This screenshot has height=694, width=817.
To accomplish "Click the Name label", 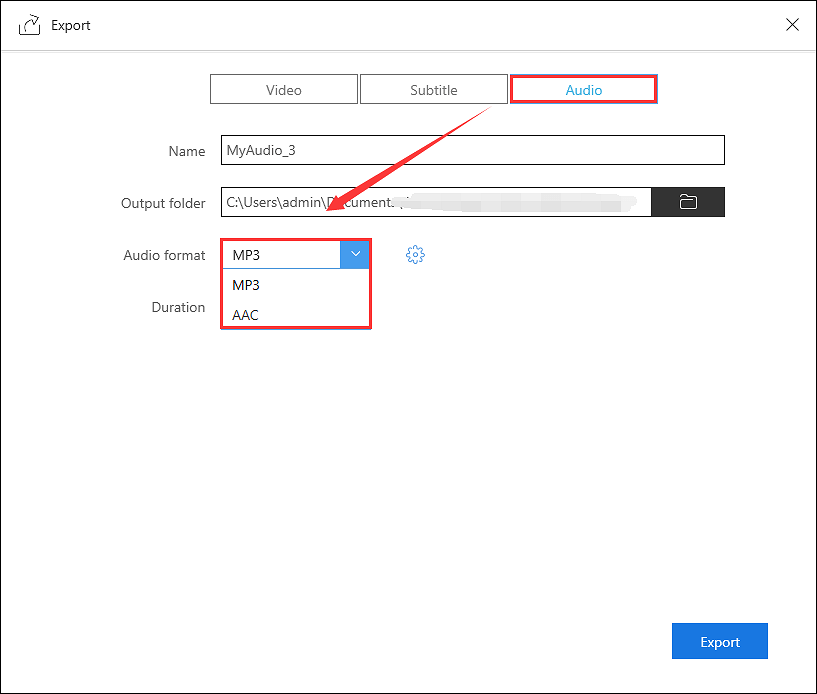I will point(186,152).
